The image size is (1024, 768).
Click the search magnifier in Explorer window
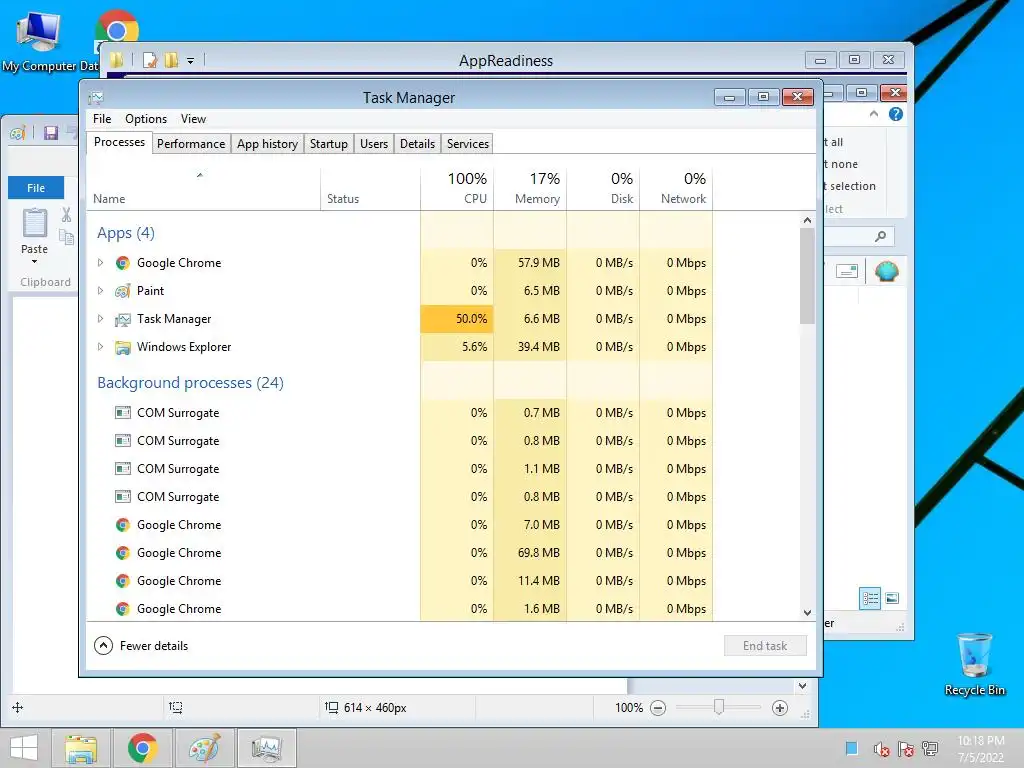pyautogui.click(x=880, y=236)
